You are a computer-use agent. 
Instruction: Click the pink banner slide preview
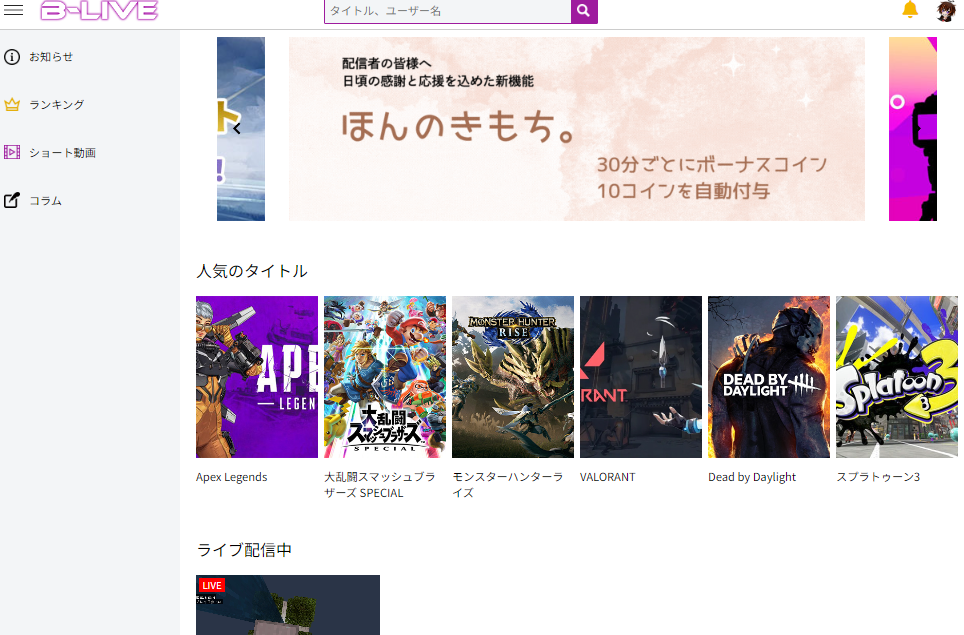pyautogui.click(x=912, y=129)
